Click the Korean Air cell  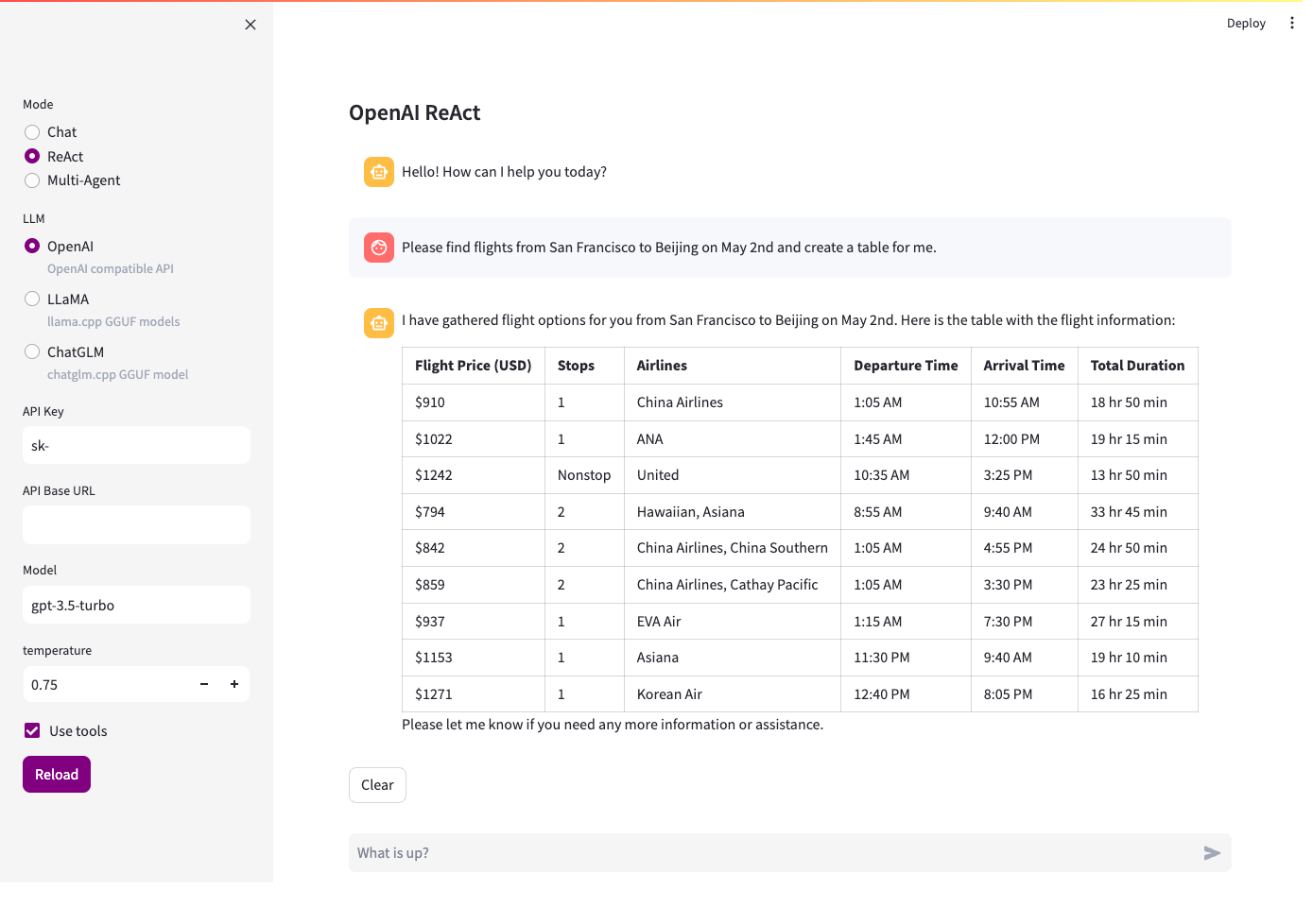(733, 694)
